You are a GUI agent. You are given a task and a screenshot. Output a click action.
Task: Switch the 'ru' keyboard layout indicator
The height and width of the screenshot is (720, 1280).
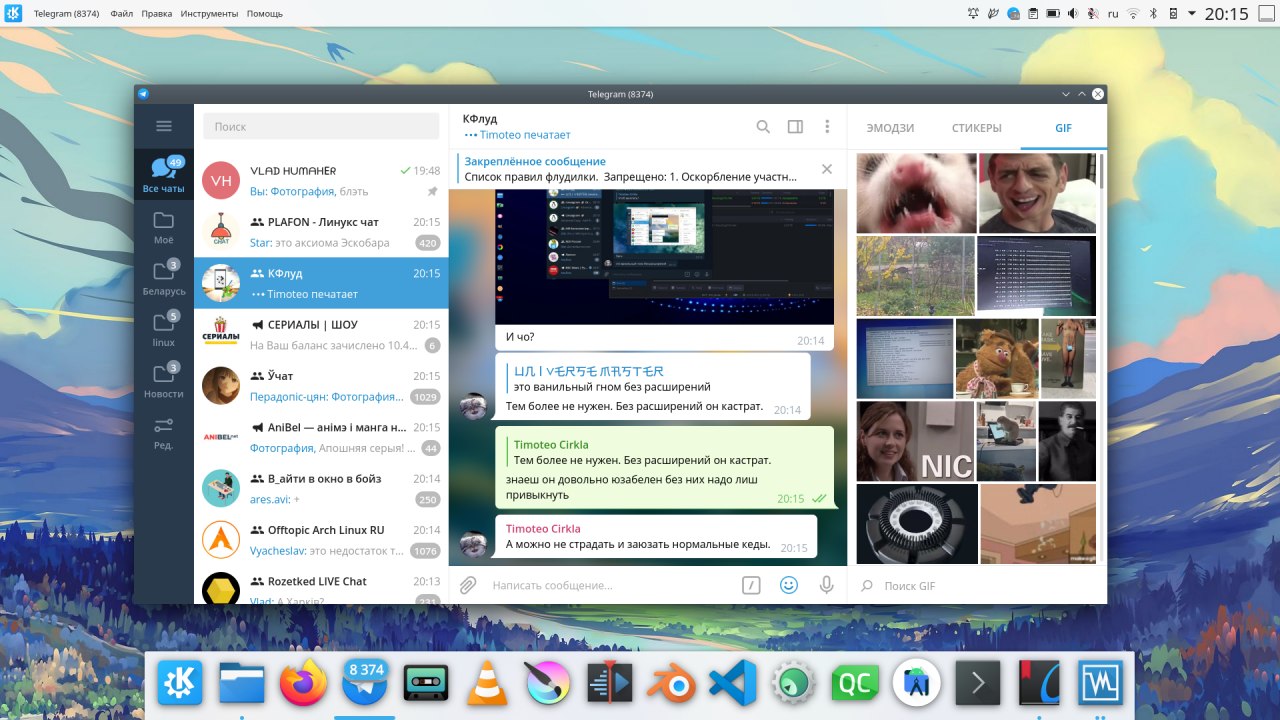pyautogui.click(x=1113, y=14)
